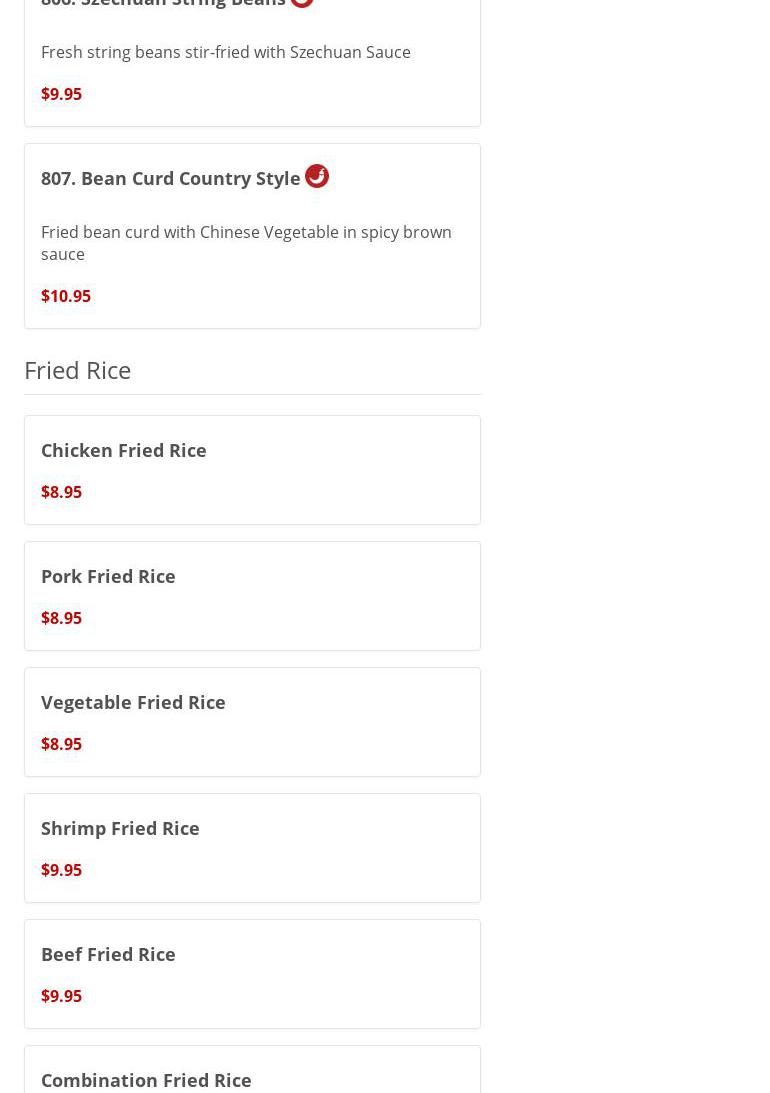Click the $10.95 price for Bean Curd

click(66, 296)
